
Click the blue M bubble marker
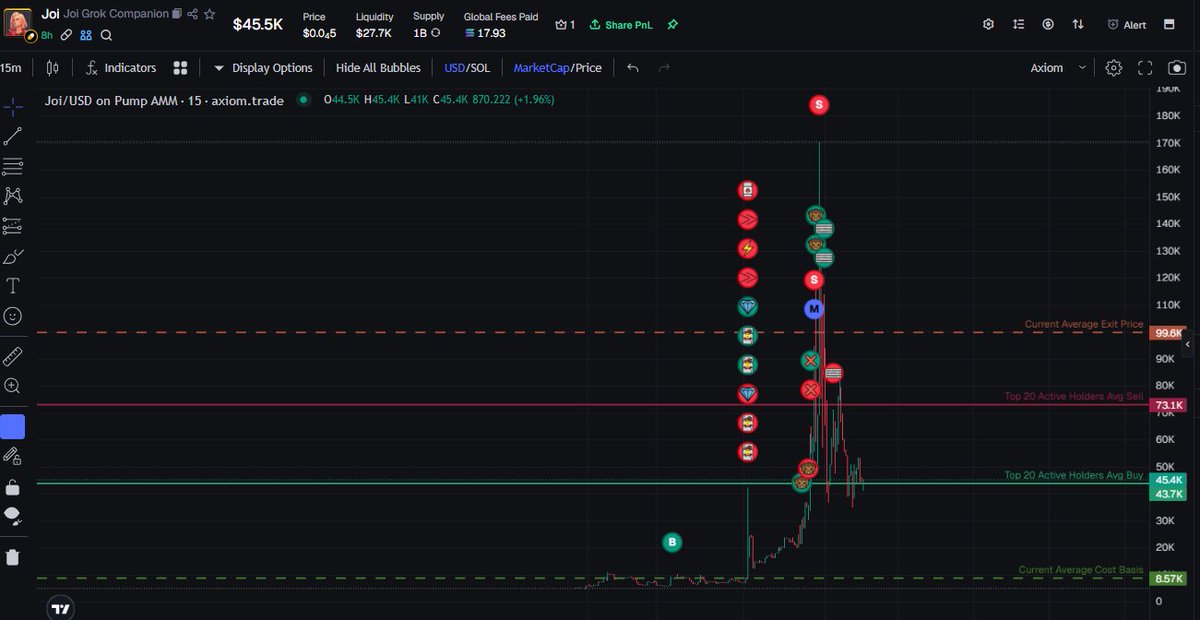(x=814, y=309)
